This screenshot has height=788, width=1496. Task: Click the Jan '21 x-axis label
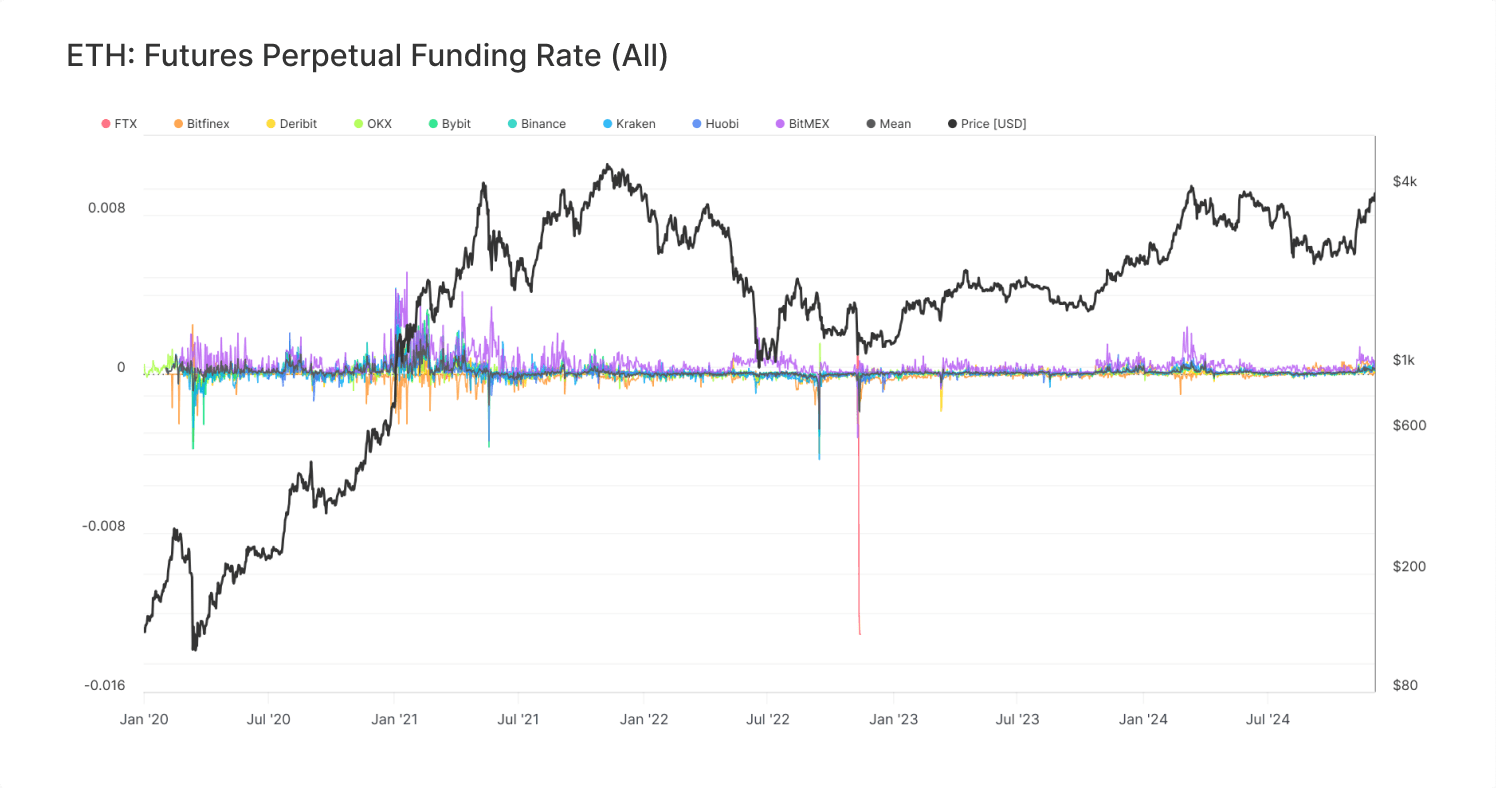(394, 719)
